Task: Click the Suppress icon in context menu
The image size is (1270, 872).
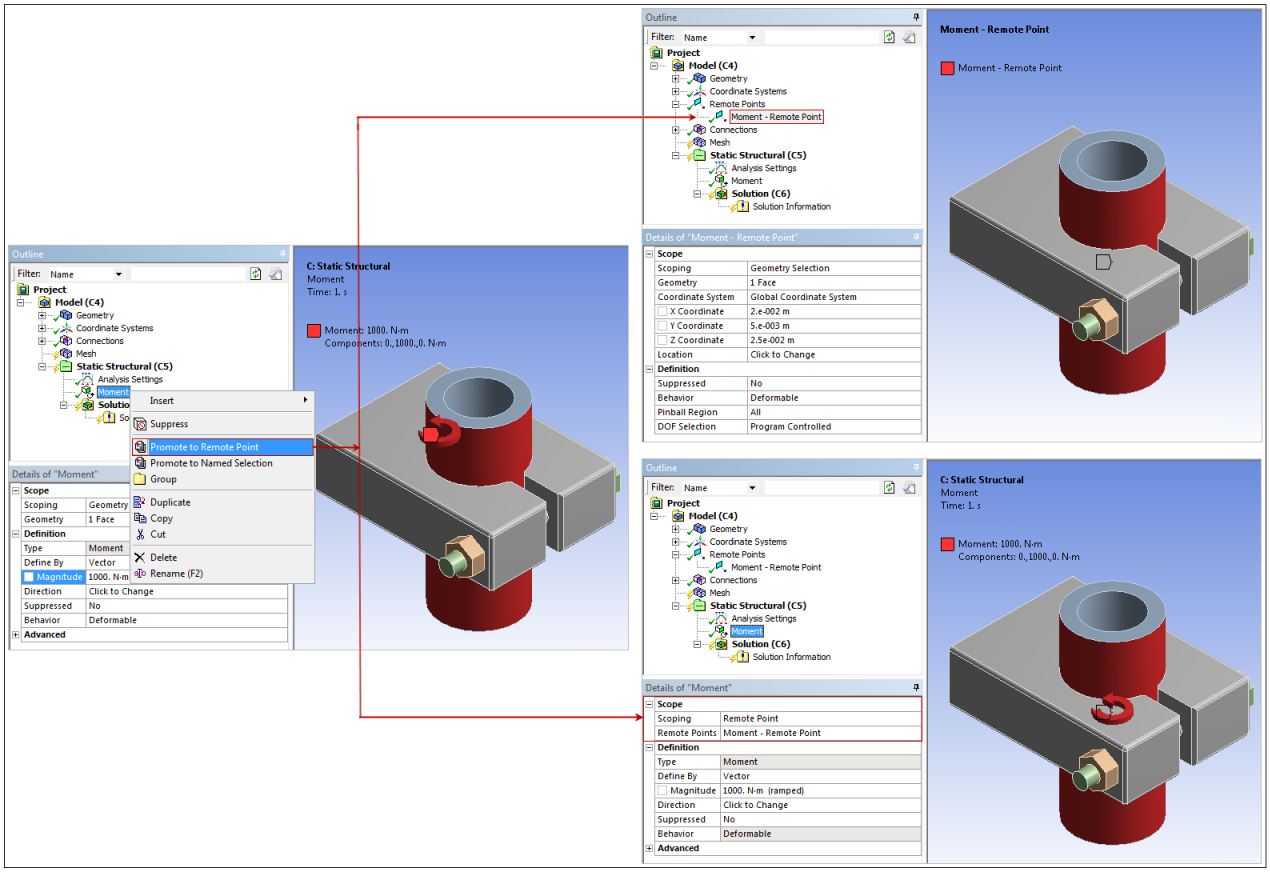Action: tap(140, 424)
